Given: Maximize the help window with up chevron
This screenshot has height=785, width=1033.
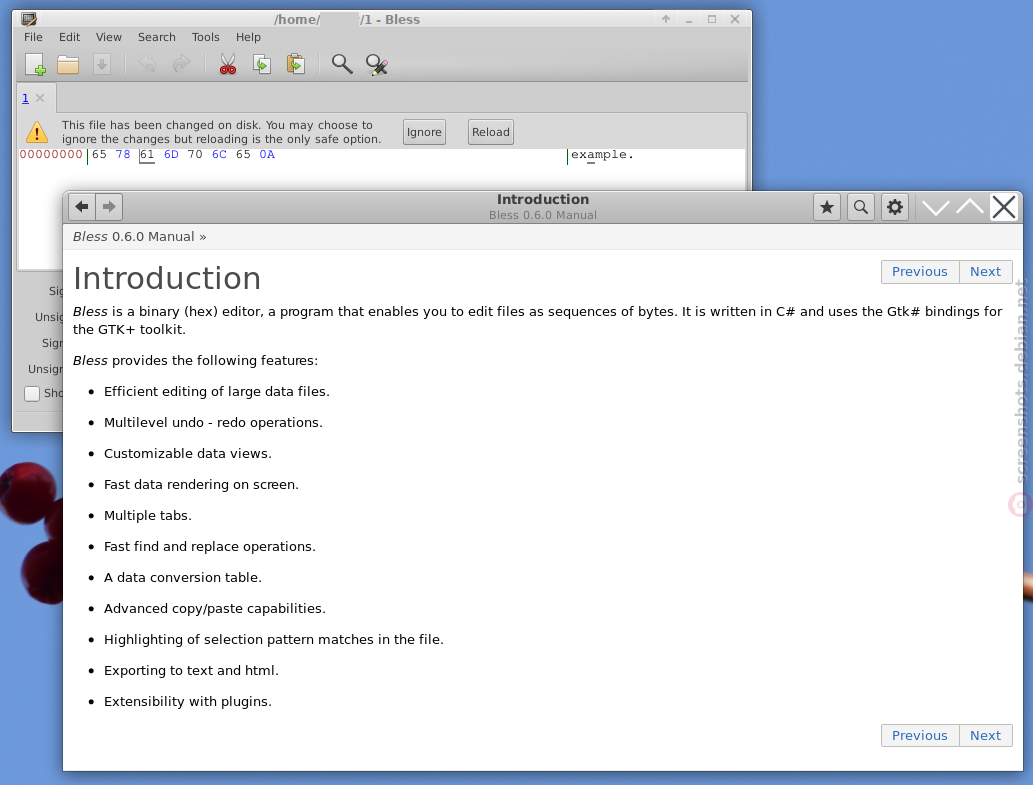Looking at the screenshot, I should click(x=970, y=207).
